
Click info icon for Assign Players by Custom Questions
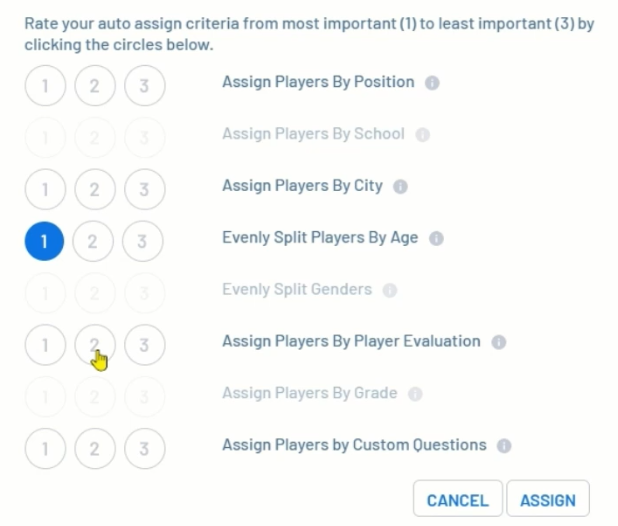click(505, 446)
